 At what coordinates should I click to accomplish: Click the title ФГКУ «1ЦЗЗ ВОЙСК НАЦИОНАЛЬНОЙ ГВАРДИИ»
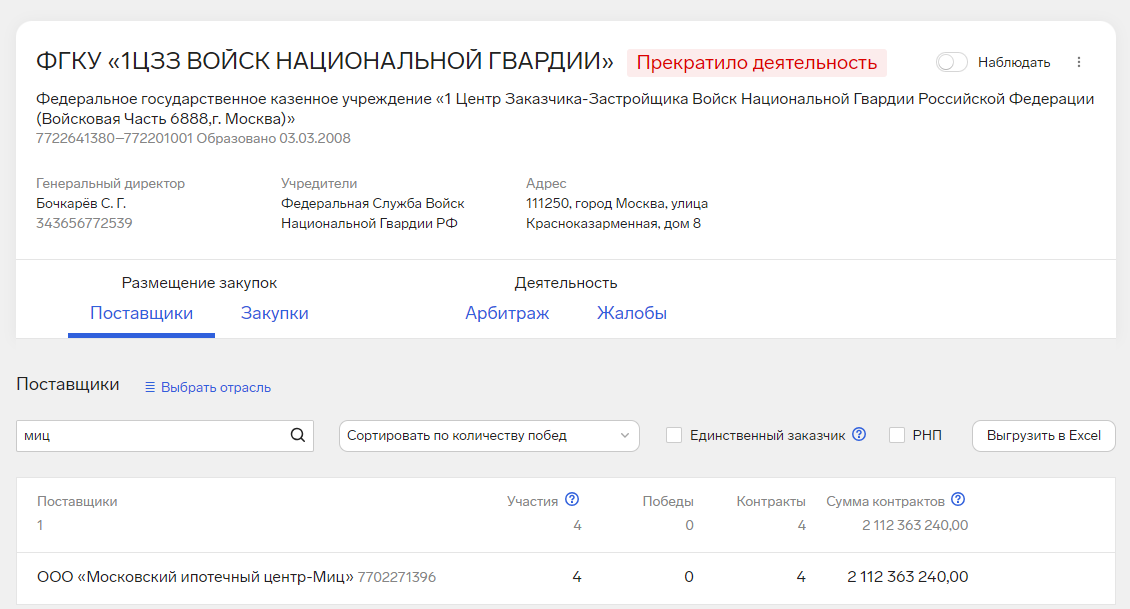pos(325,61)
